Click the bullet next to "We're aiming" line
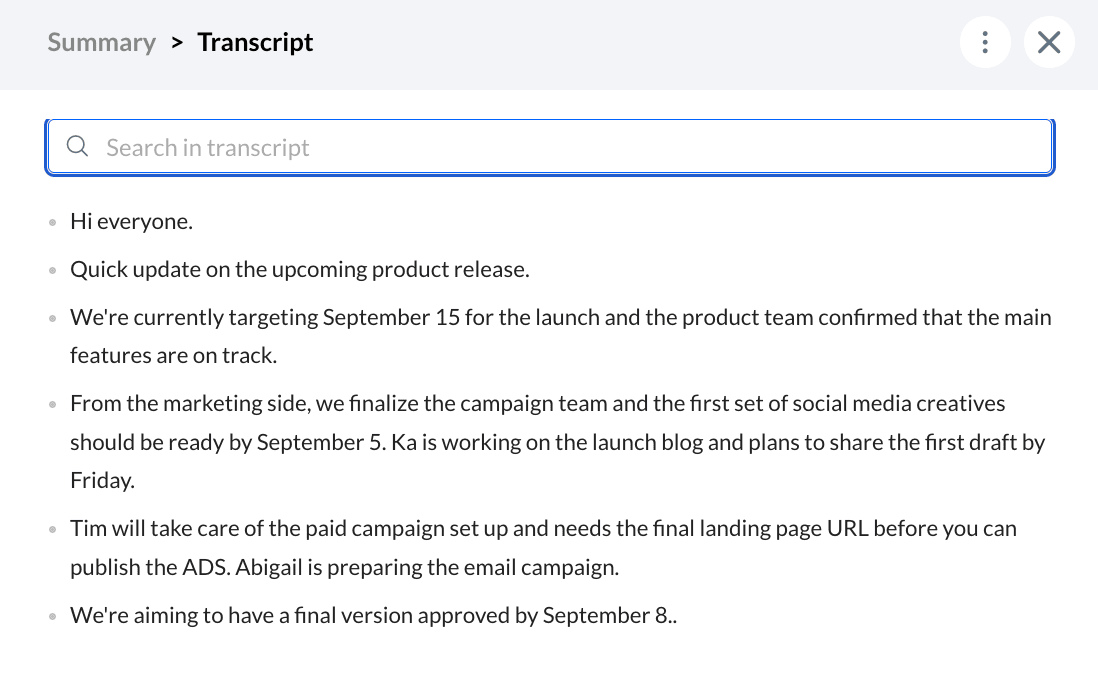The height and width of the screenshot is (682, 1098). (53, 617)
